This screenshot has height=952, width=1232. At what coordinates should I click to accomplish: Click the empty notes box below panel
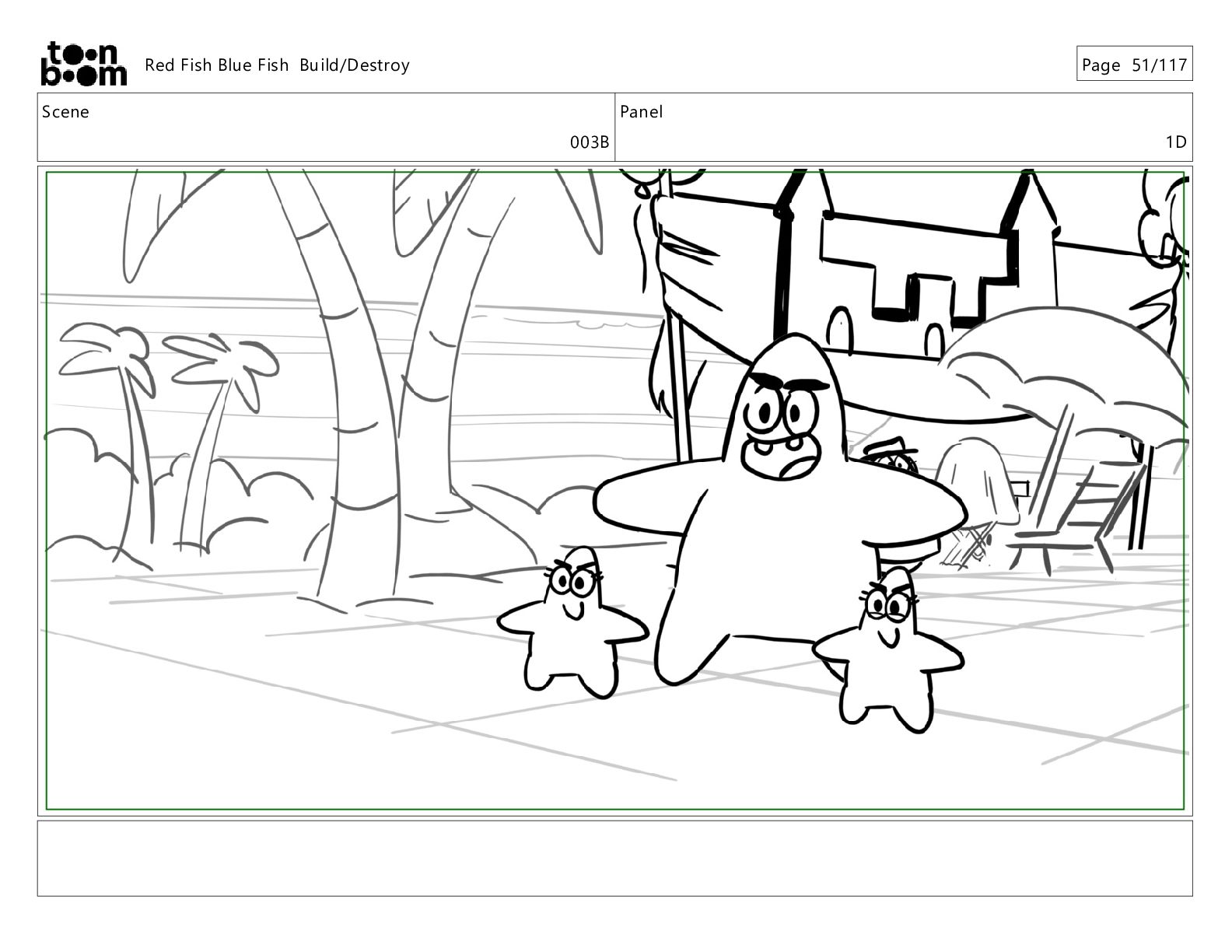pyautogui.click(x=615, y=858)
